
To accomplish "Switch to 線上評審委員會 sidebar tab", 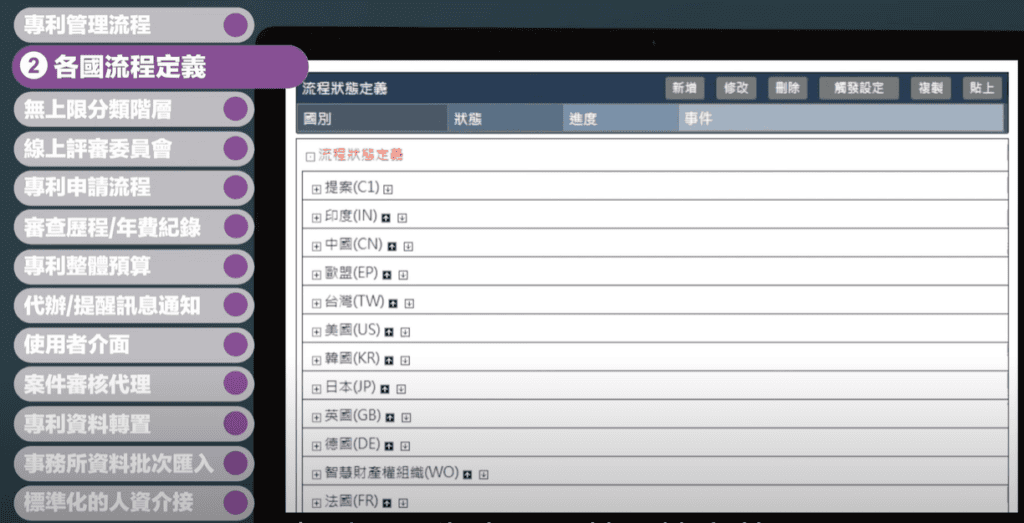I will click(x=97, y=149).
